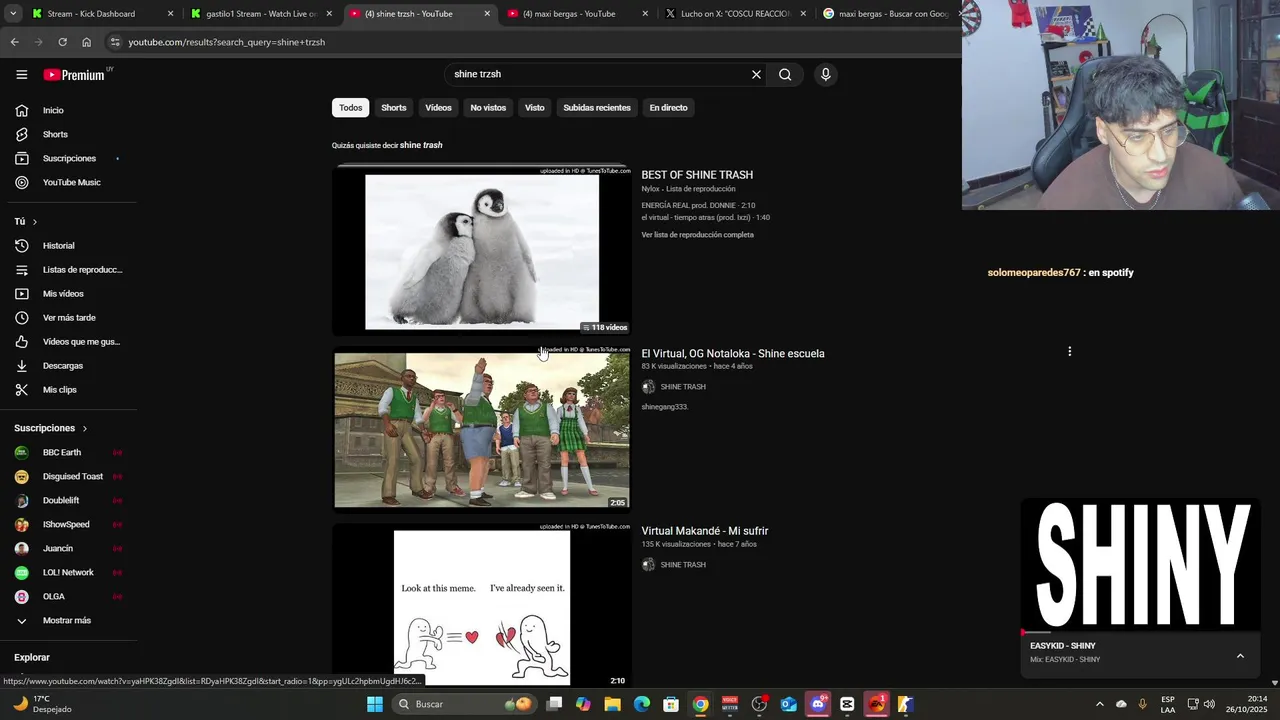Viewport: 1280px width, 720px height.
Task: Select the Visto filter chip
Action: click(x=535, y=107)
